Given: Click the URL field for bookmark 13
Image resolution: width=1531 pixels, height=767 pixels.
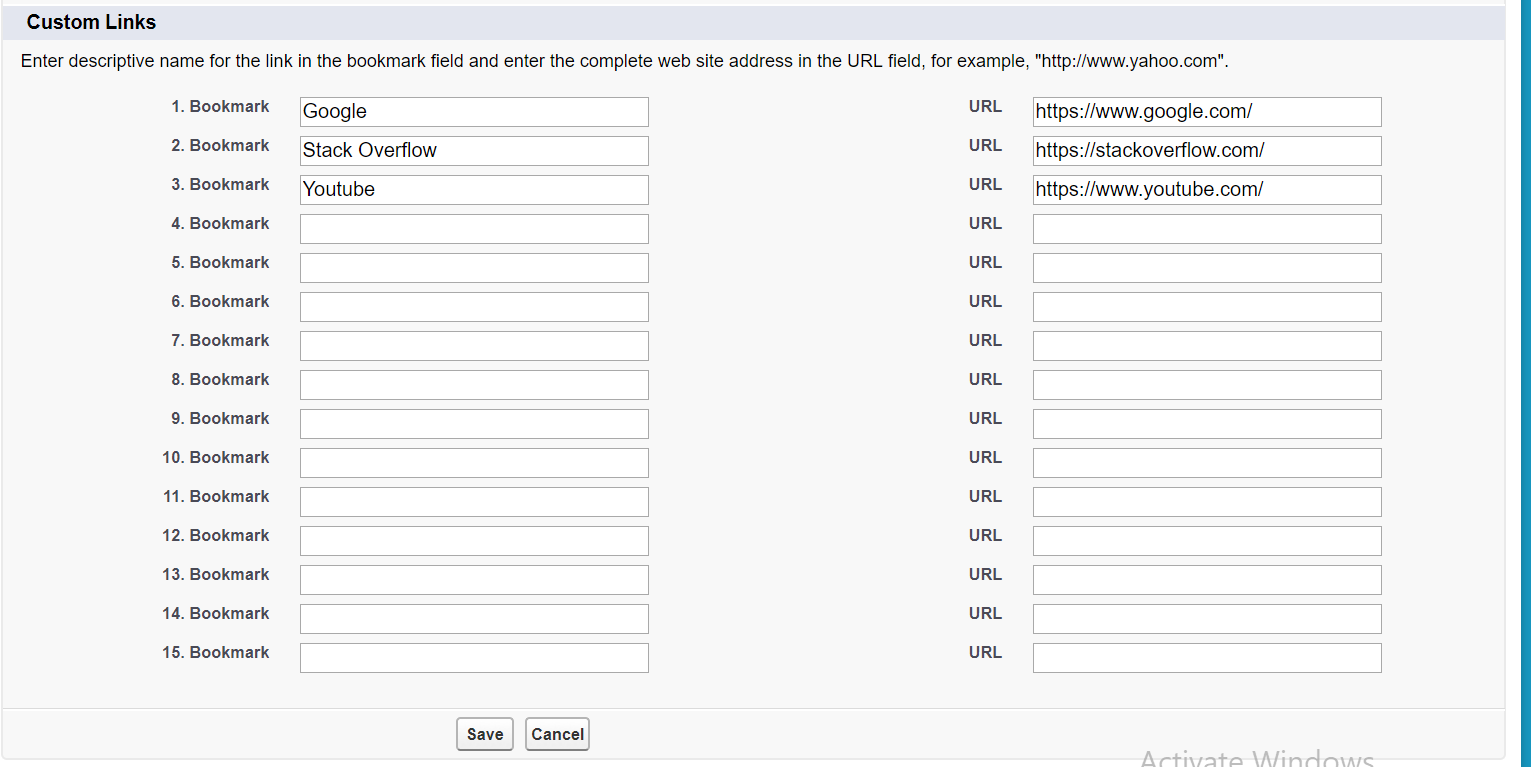Looking at the screenshot, I should tap(1207, 580).
